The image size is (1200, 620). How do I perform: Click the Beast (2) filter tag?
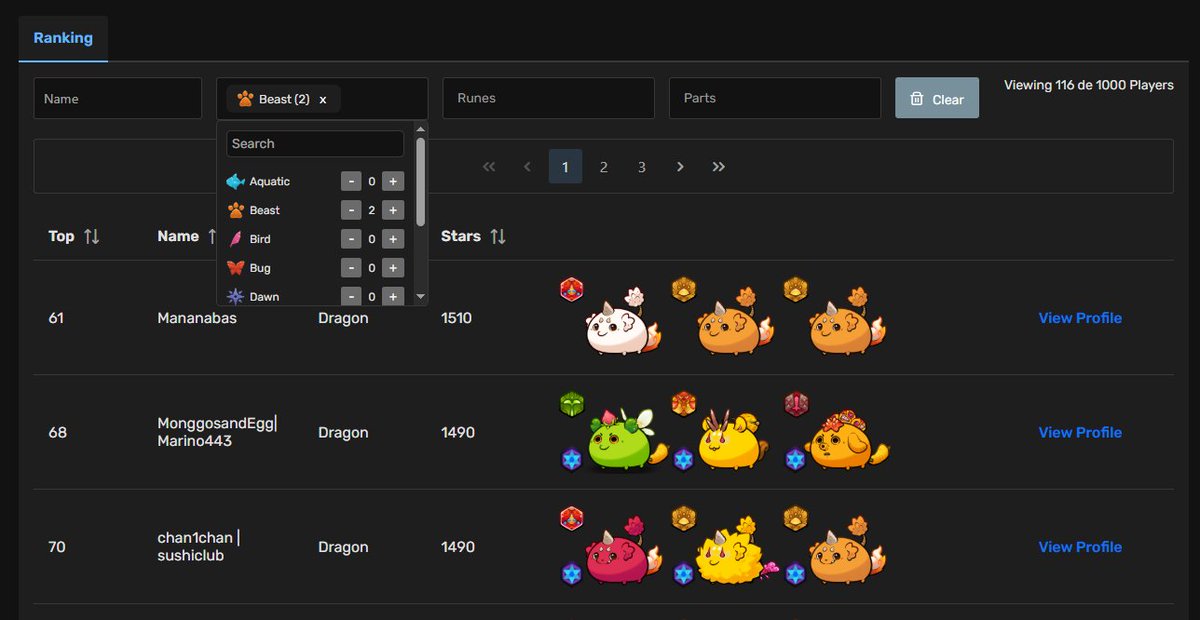point(283,99)
